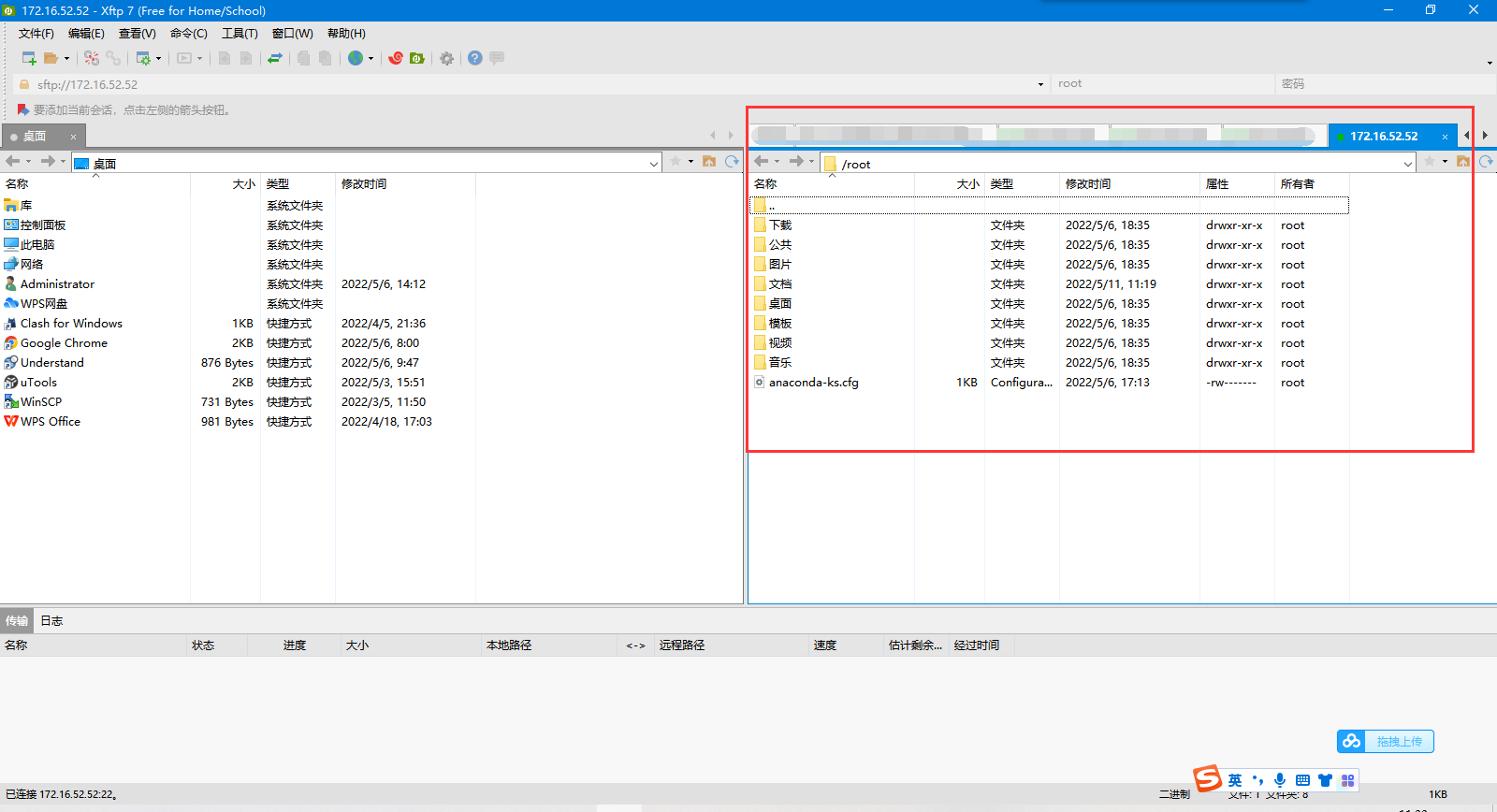1497x812 pixels.
Task: Open the session properties icon
Action: [143, 58]
